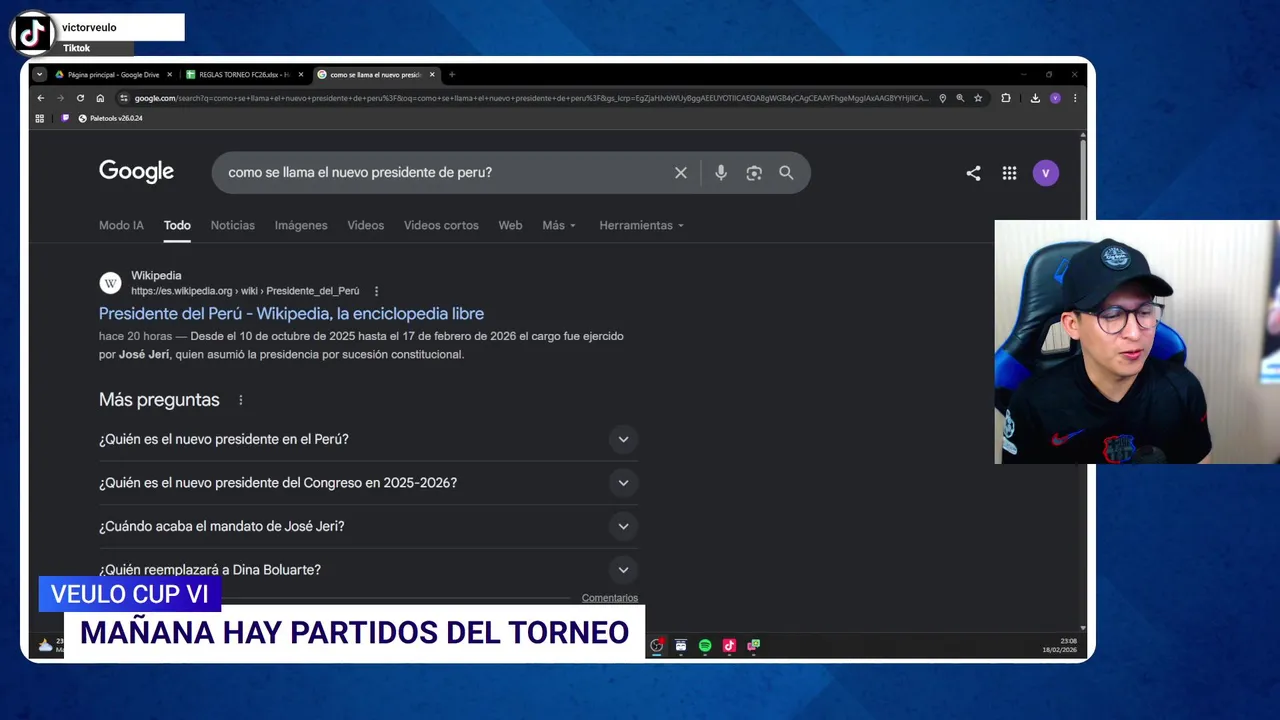The height and width of the screenshot is (720, 1280).
Task: Open the bookmarks bar apps shortcut
Action: point(40,118)
